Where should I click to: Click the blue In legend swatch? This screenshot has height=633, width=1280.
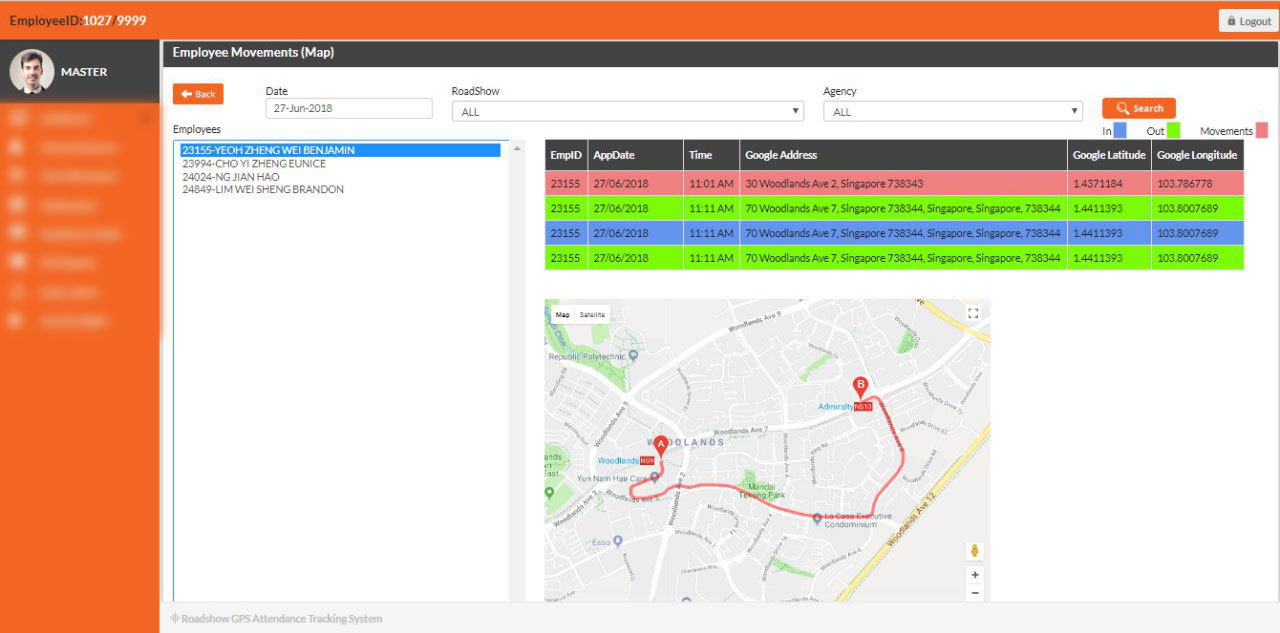click(1120, 130)
